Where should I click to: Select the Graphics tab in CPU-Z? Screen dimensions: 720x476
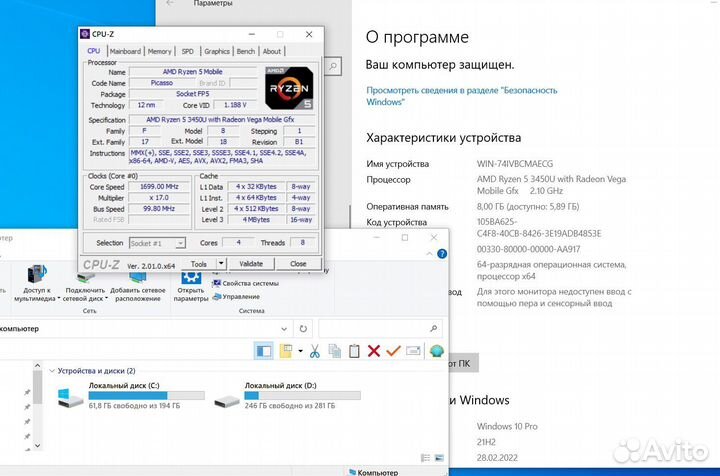pyautogui.click(x=217, y=51)
